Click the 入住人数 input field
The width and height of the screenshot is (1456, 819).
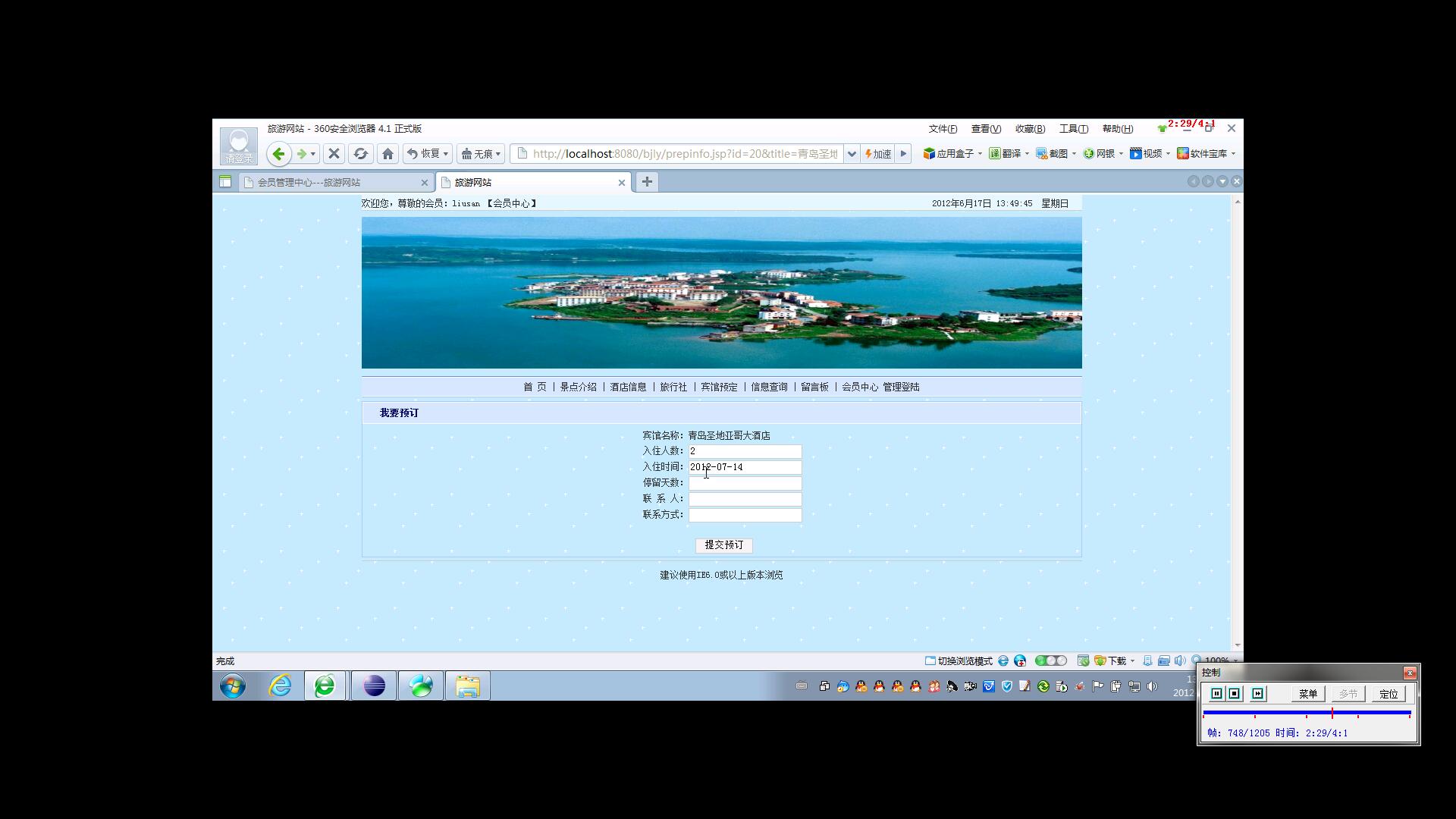pyautogui.click(x=745, y=452)
